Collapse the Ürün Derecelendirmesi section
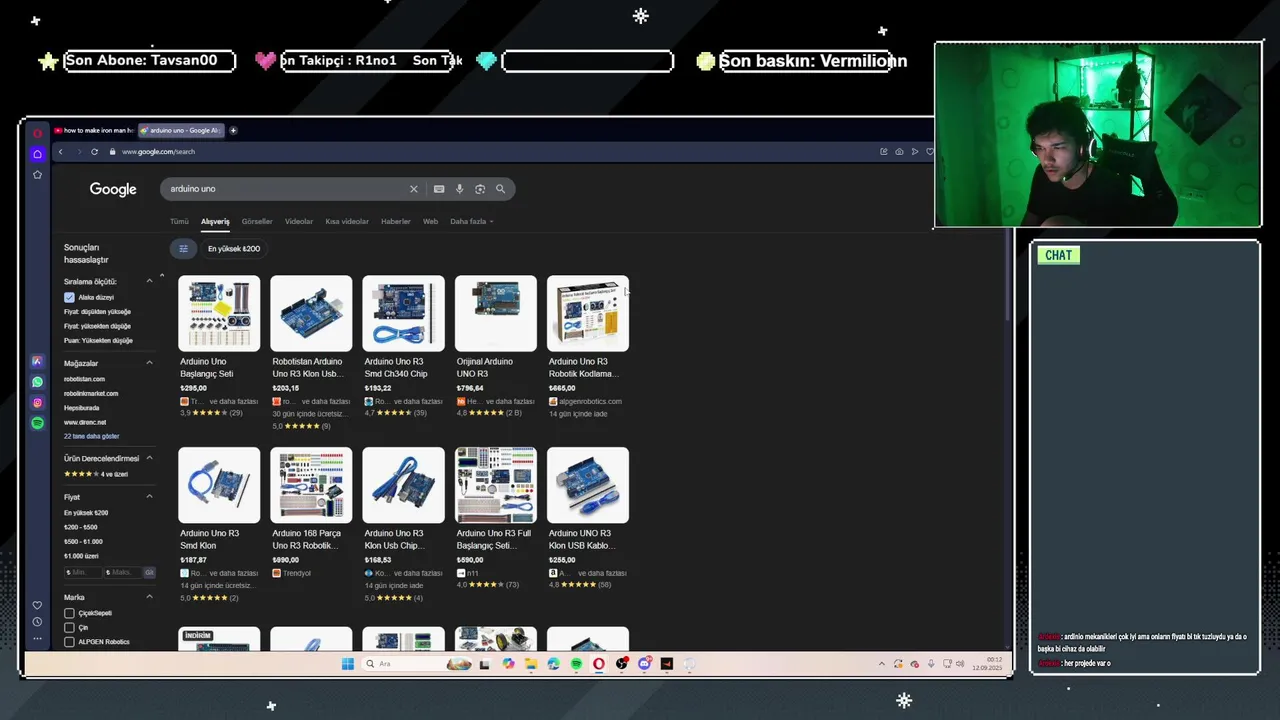Image resolution: width=1280 pixels, height=720 pixels. tap(150, 458)
